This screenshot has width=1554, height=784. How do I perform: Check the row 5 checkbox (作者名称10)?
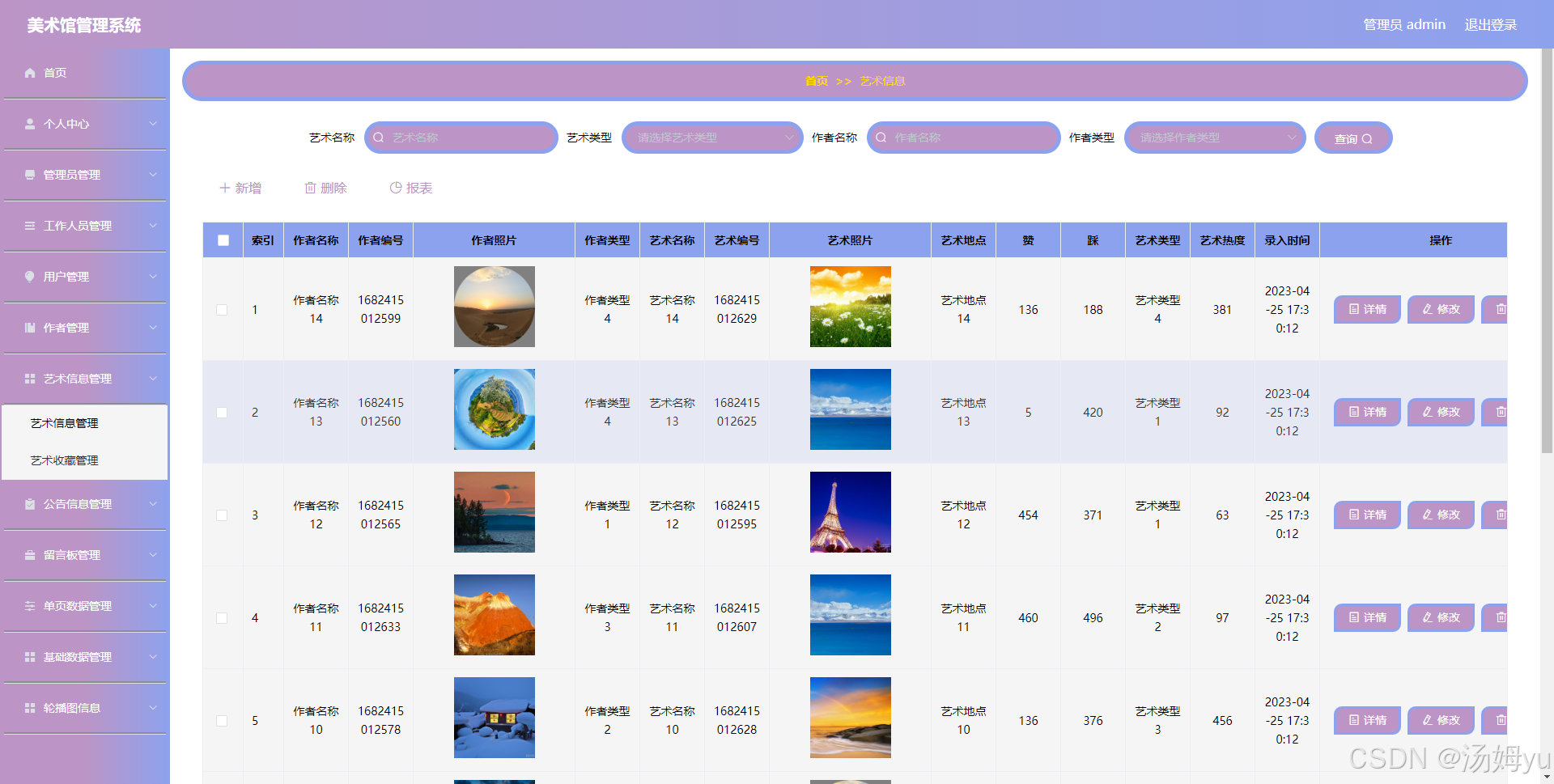[222, 721]
